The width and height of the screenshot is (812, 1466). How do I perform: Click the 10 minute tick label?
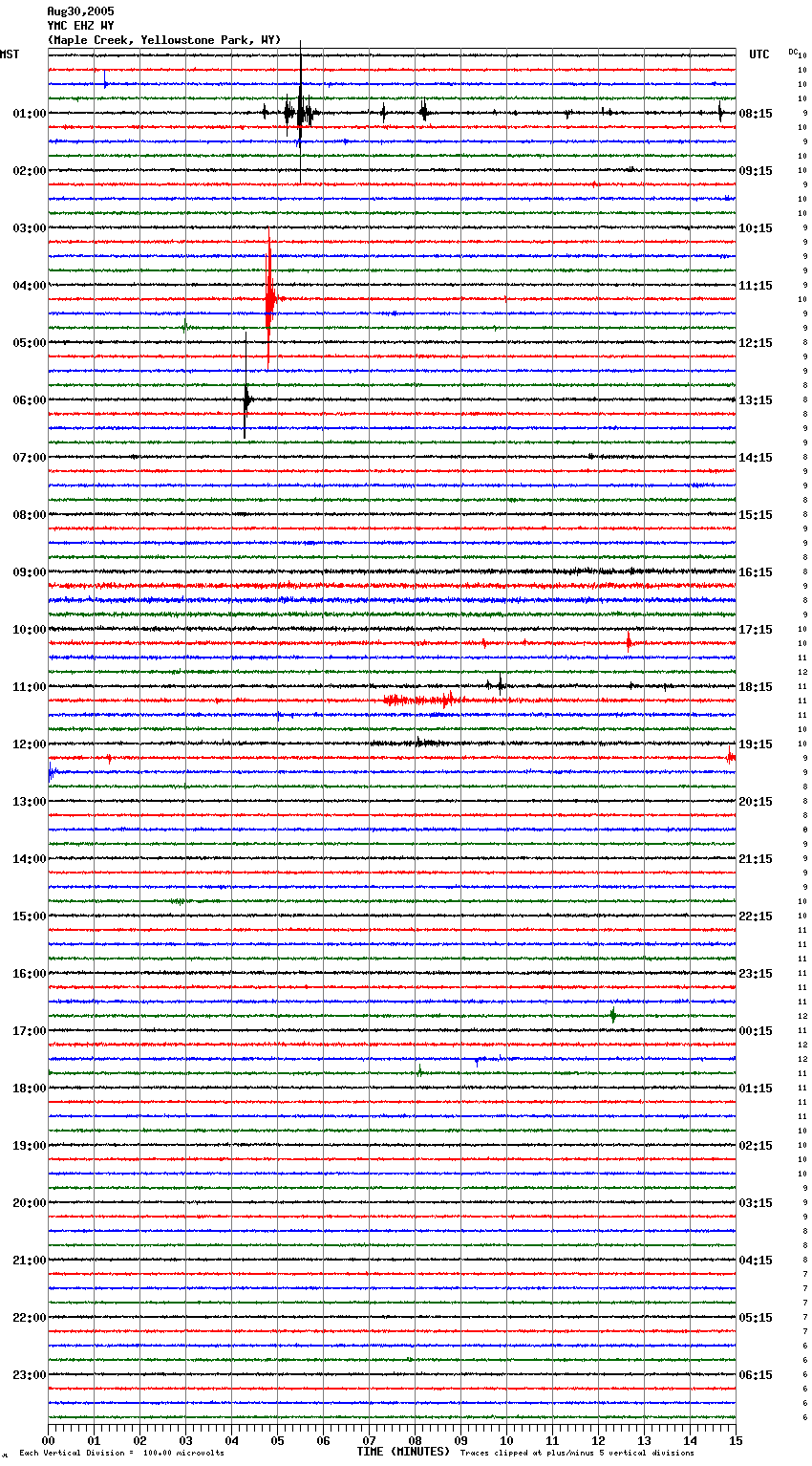[506, 1440]
